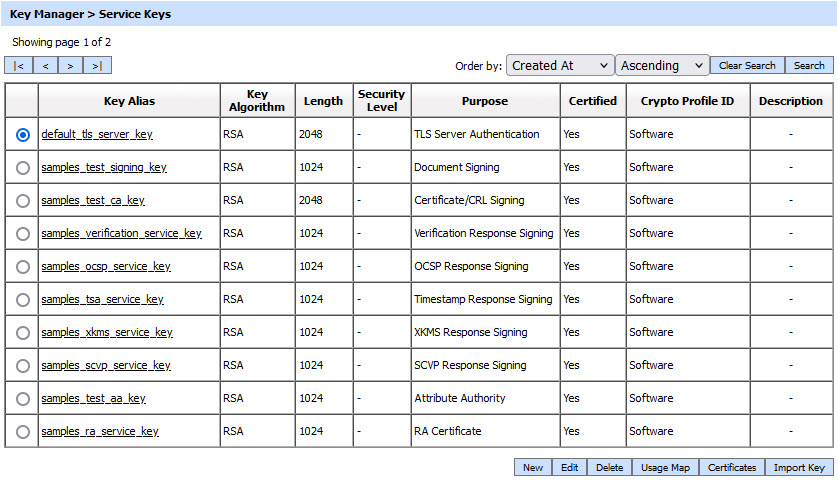Image resolution: width=838 pixels, height=481 pixels.
Task: Open the samples_test_ca_key link
Action: [93, 201]
